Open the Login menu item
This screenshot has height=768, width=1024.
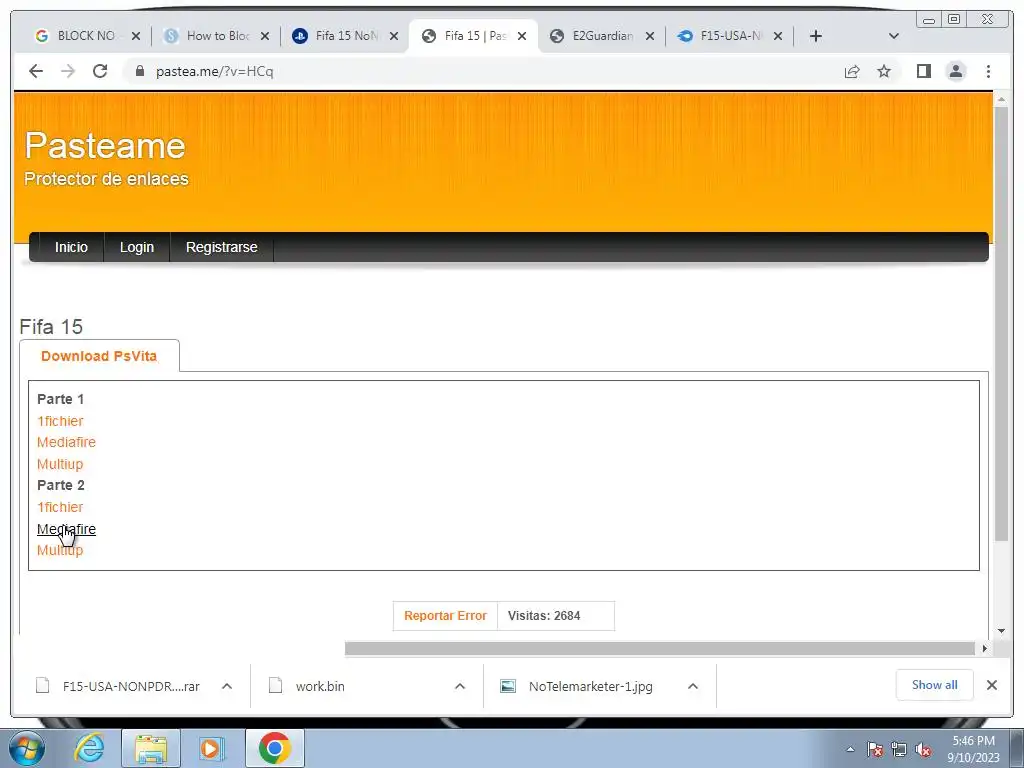[x=136, y=247]
